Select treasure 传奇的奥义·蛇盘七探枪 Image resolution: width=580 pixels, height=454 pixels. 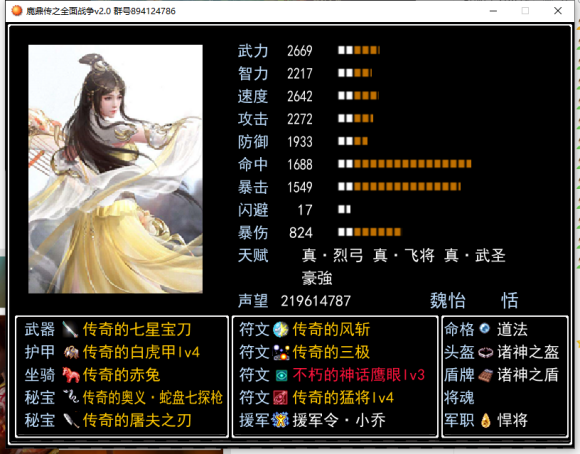pyautogui.click(x=153, y=398)
